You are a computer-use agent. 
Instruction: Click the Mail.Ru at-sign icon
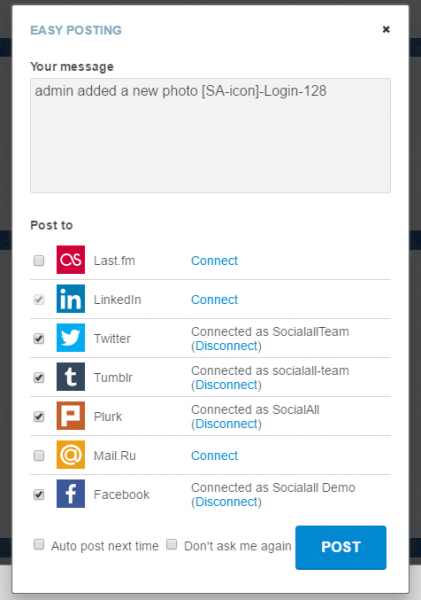[71, 455]
